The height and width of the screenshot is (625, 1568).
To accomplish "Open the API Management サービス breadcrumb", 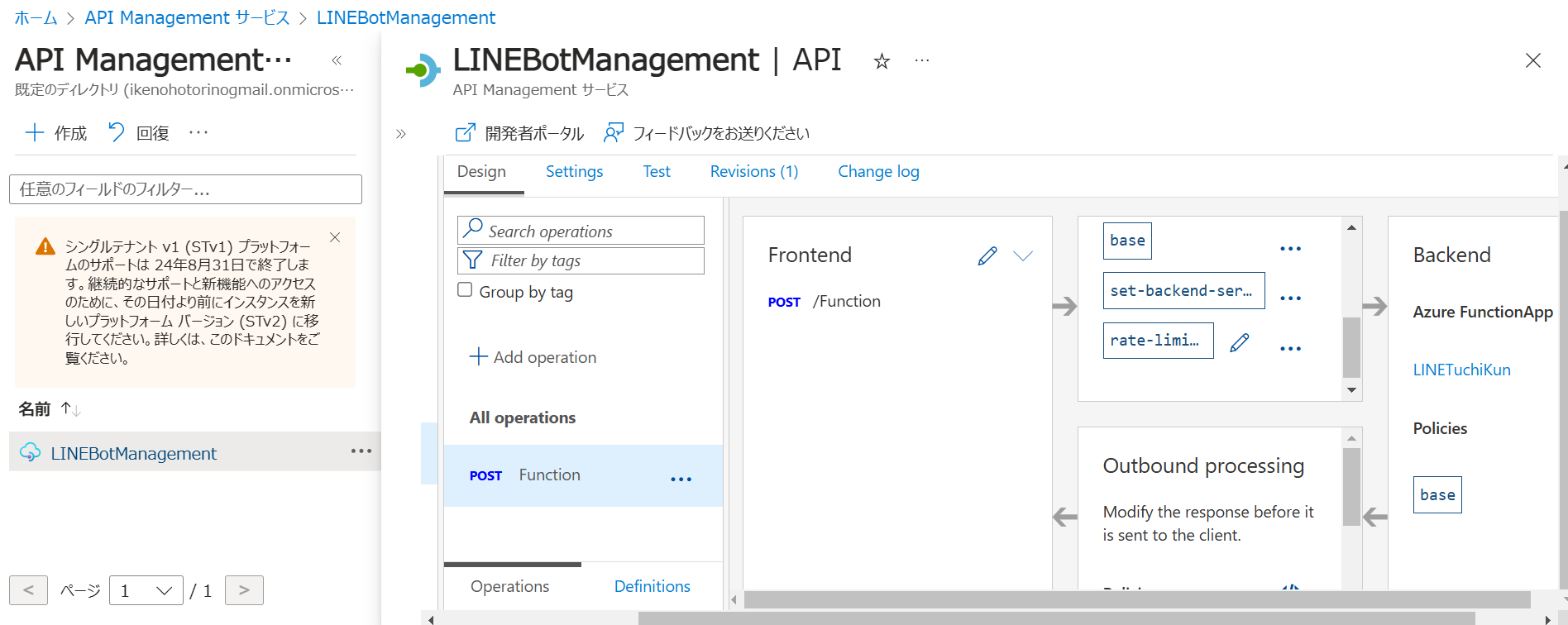I will [x=187, y=17].
